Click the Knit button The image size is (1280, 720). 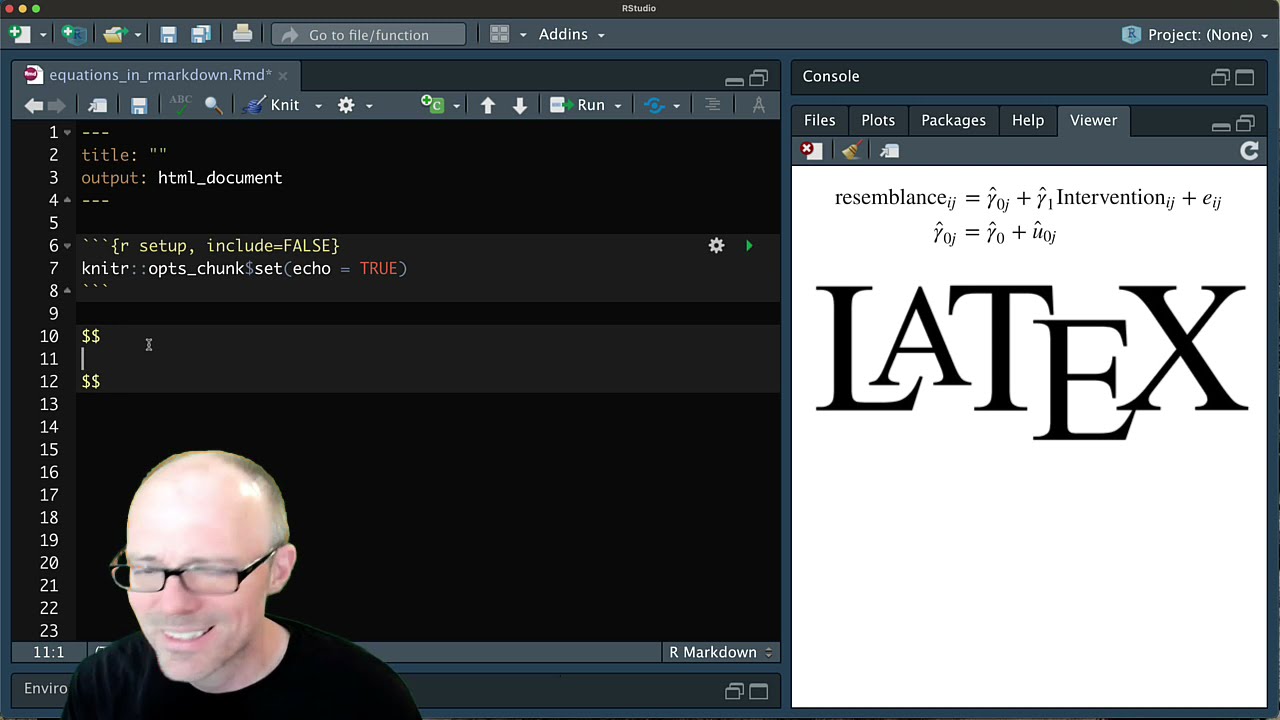pyautogui.click(x=272, y=105)
